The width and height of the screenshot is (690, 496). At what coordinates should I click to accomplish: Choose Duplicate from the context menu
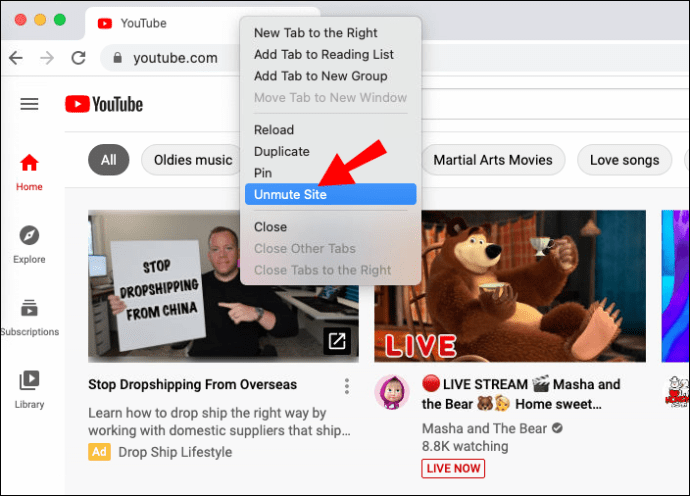click(x=330, y=151)
